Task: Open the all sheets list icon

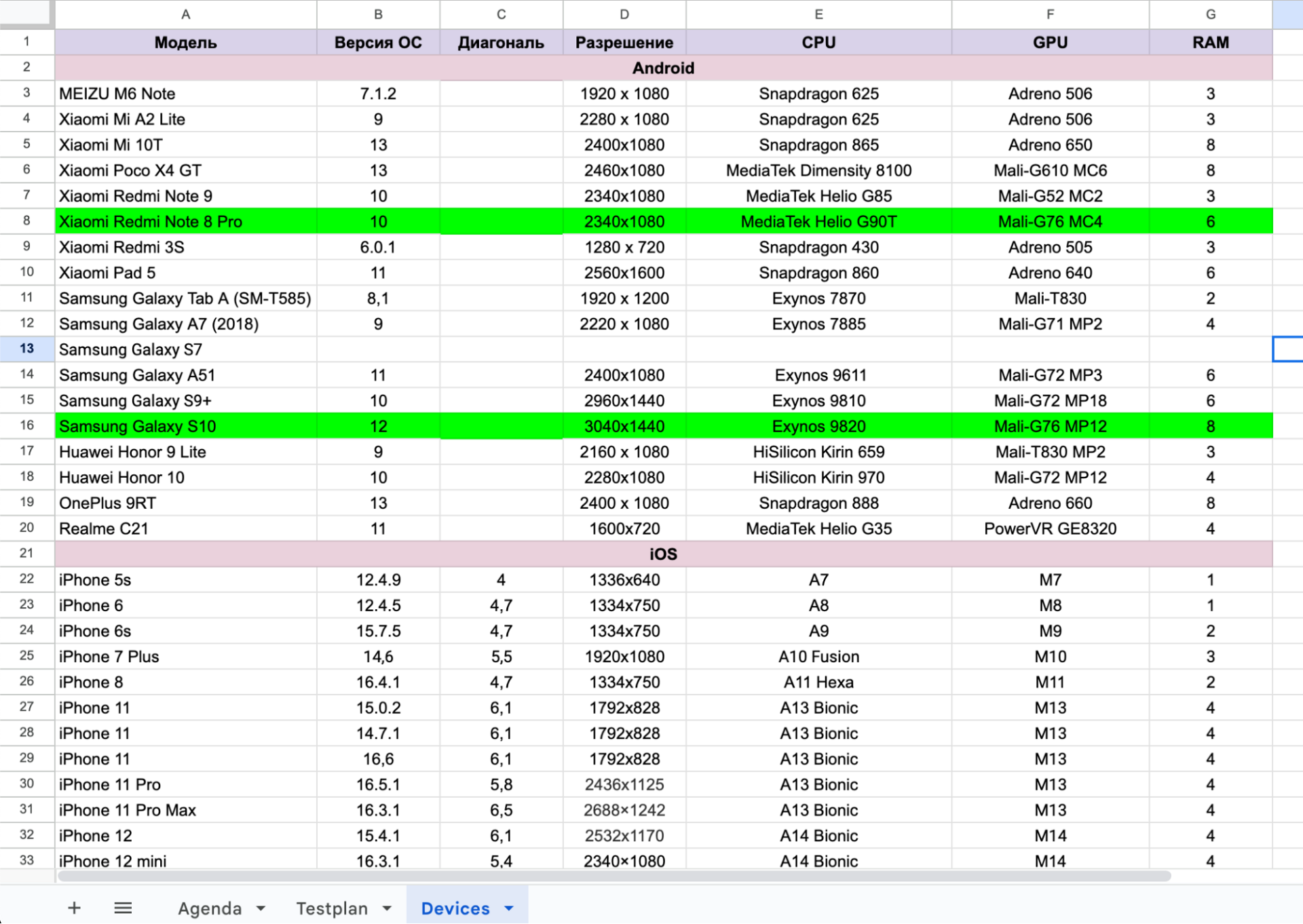Action: coord(123,908)
